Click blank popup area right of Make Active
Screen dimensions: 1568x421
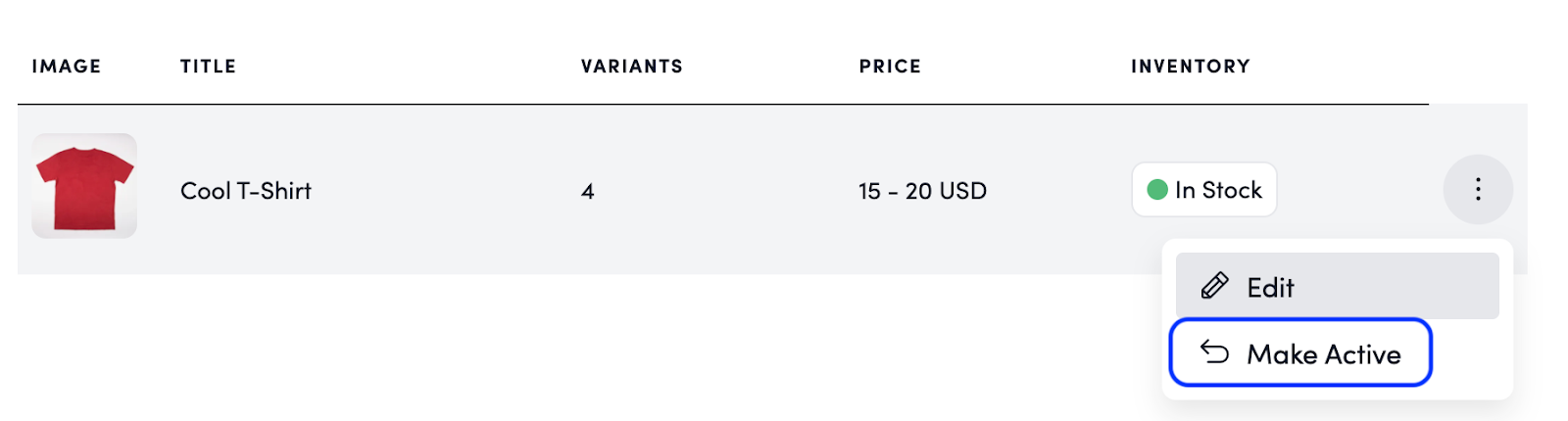pos(1470,354)
